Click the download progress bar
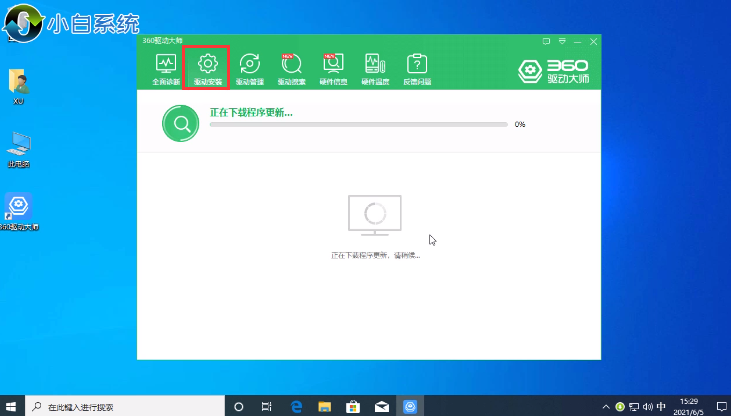Screen dimensions: 731x416 click(x=358, y=125)
